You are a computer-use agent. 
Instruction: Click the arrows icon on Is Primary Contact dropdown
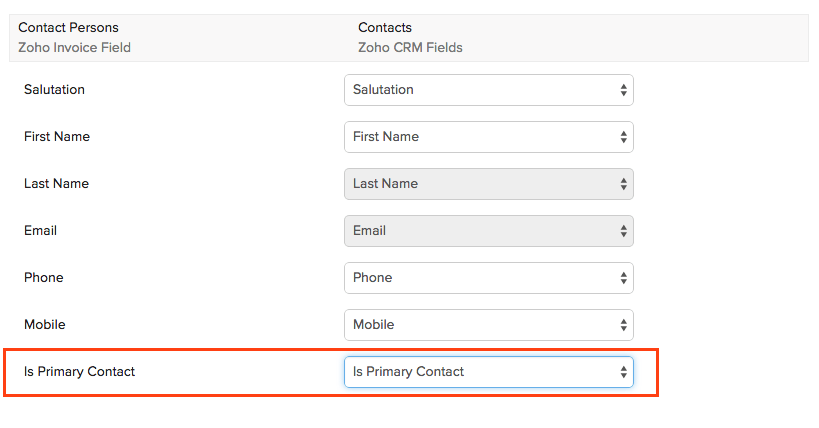(623, 372)
